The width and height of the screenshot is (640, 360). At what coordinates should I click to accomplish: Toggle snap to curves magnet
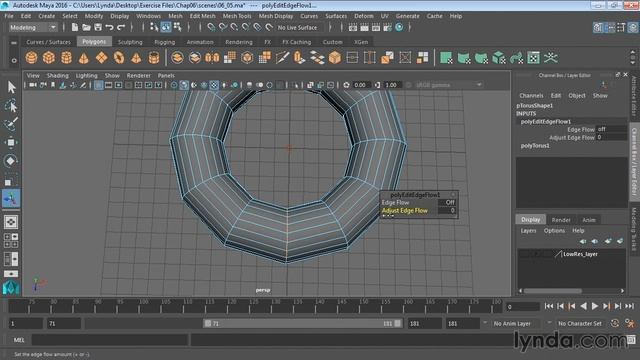[223, 27]
